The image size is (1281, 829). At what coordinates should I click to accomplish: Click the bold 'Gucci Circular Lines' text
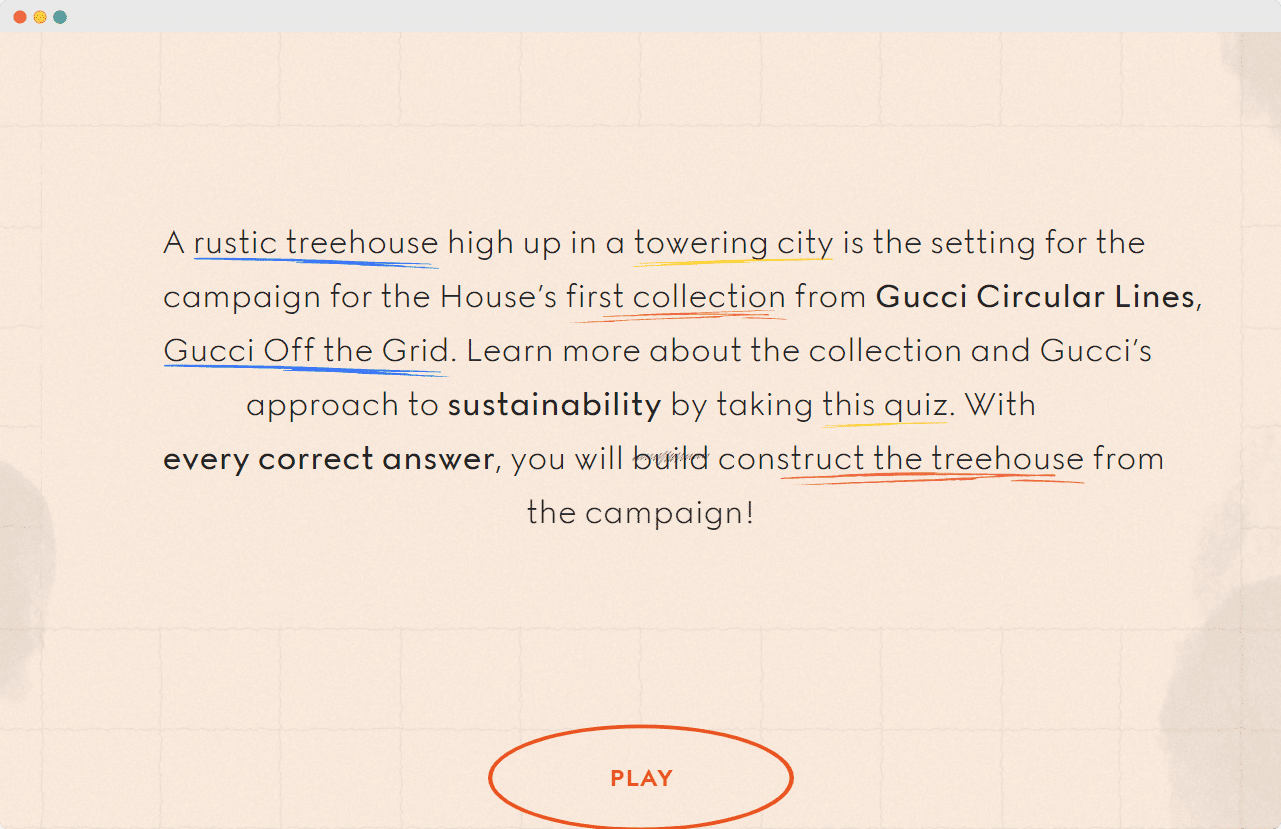pyautogui.click(x=1035, y=297)
